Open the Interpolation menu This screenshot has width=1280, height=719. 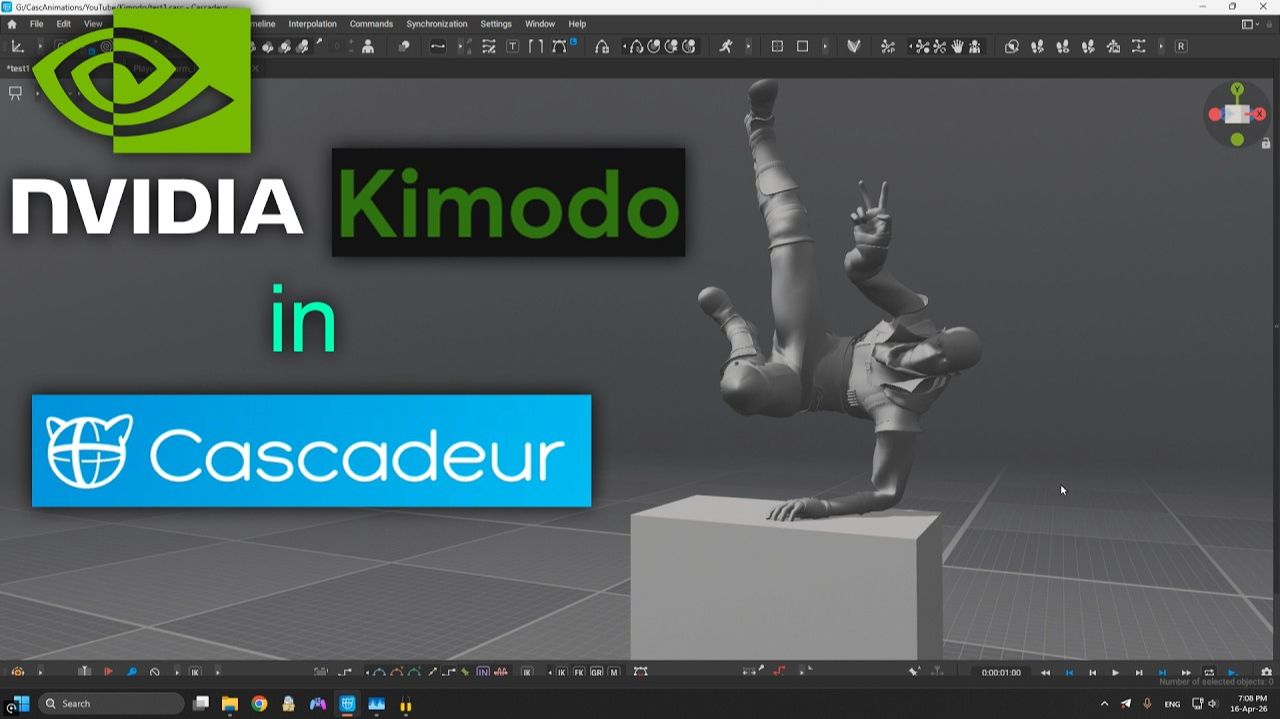click(x=313, y=24)
